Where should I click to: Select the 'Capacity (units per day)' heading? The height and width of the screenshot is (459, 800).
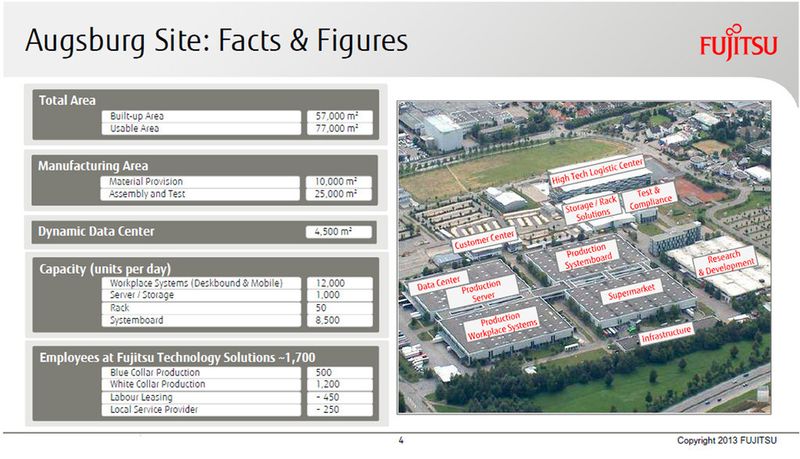pyautogui.click(x=105, y=269)
